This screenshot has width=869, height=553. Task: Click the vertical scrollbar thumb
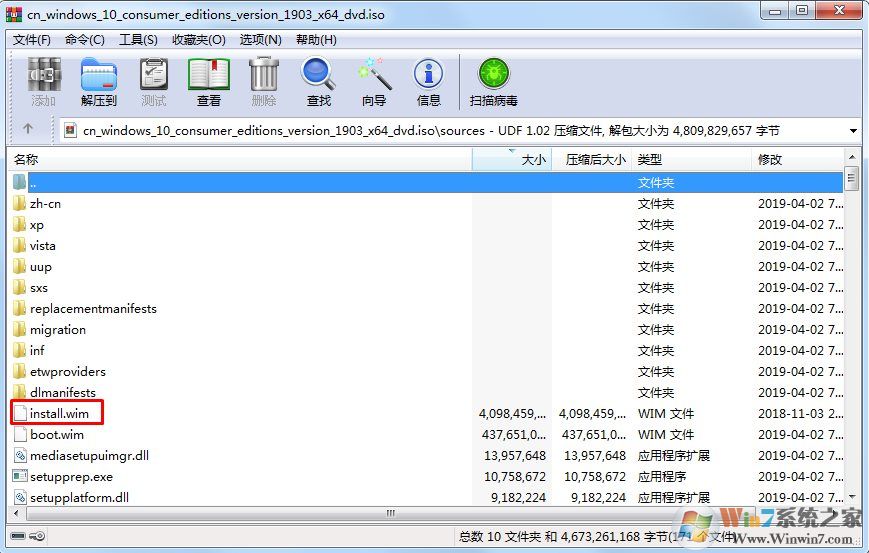(x=852, y=178)
